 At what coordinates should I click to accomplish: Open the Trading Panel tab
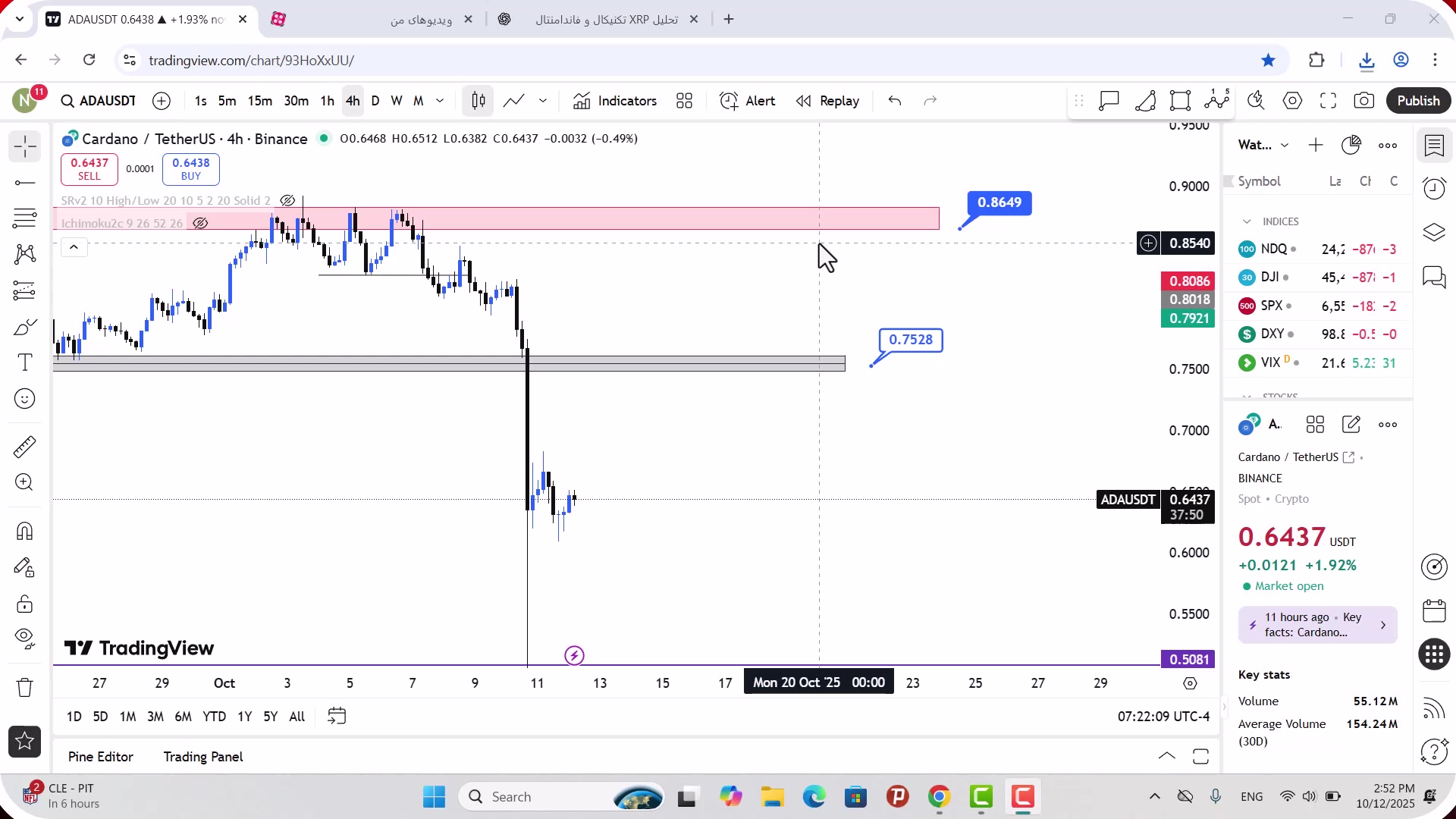(x=203, y=757)
